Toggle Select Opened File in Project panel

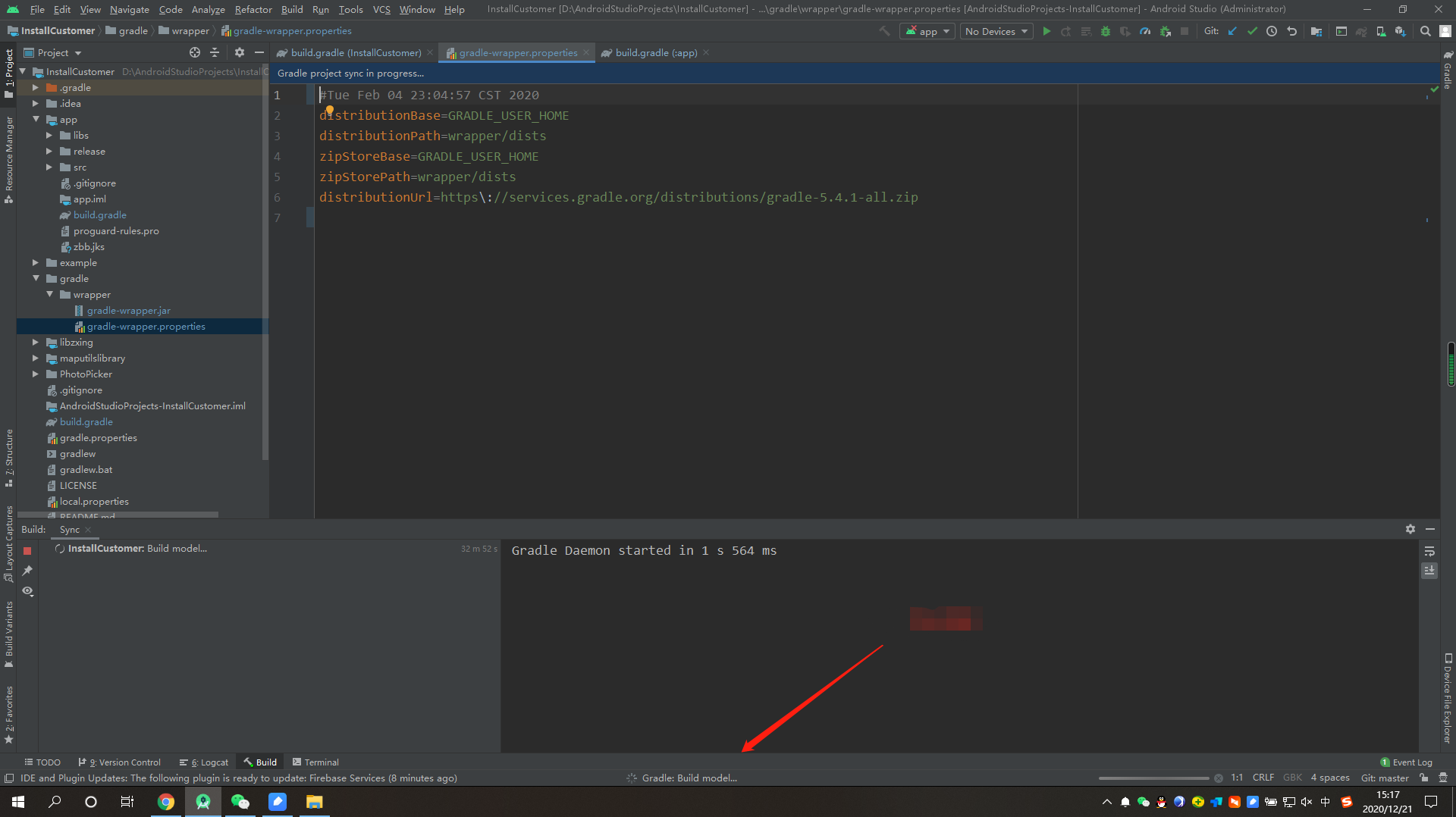click(194, 52)
